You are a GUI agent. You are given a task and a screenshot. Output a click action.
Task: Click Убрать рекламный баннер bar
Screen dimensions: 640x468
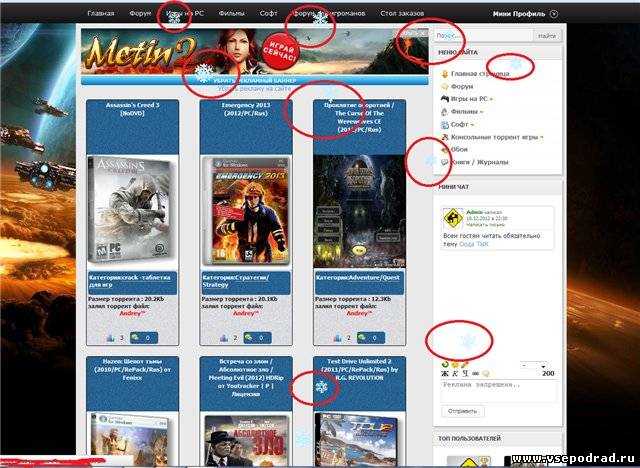click(x=255, y=80)
